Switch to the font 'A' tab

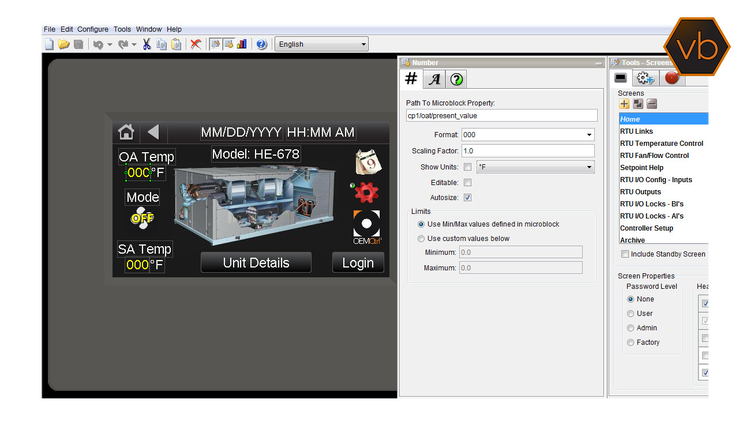click(x=433, y=80)
